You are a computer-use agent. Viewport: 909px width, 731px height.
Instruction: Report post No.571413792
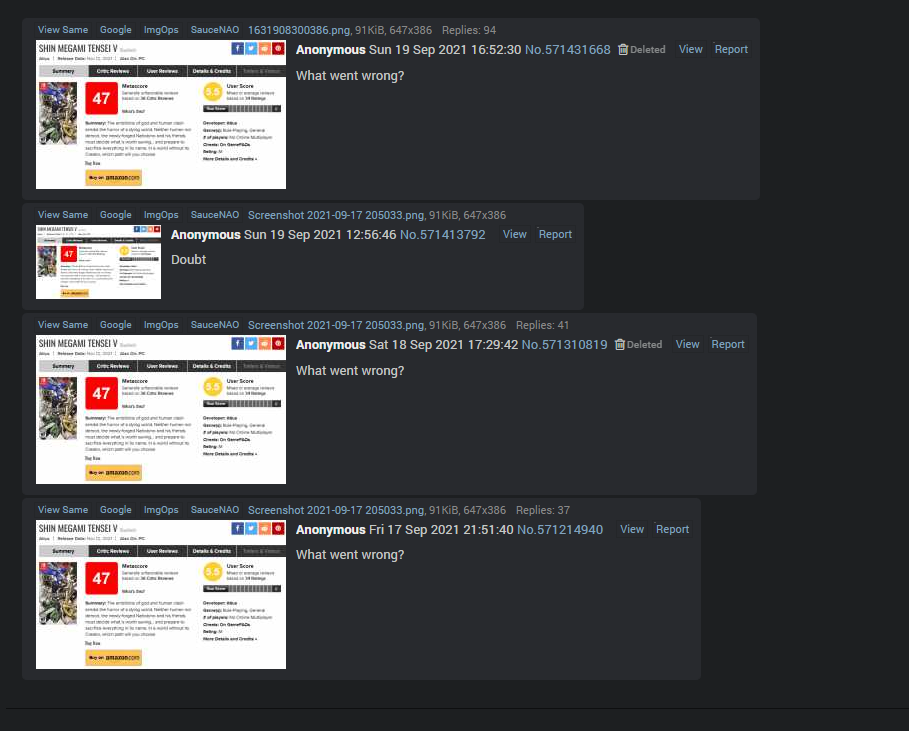[x=555, y=234]
